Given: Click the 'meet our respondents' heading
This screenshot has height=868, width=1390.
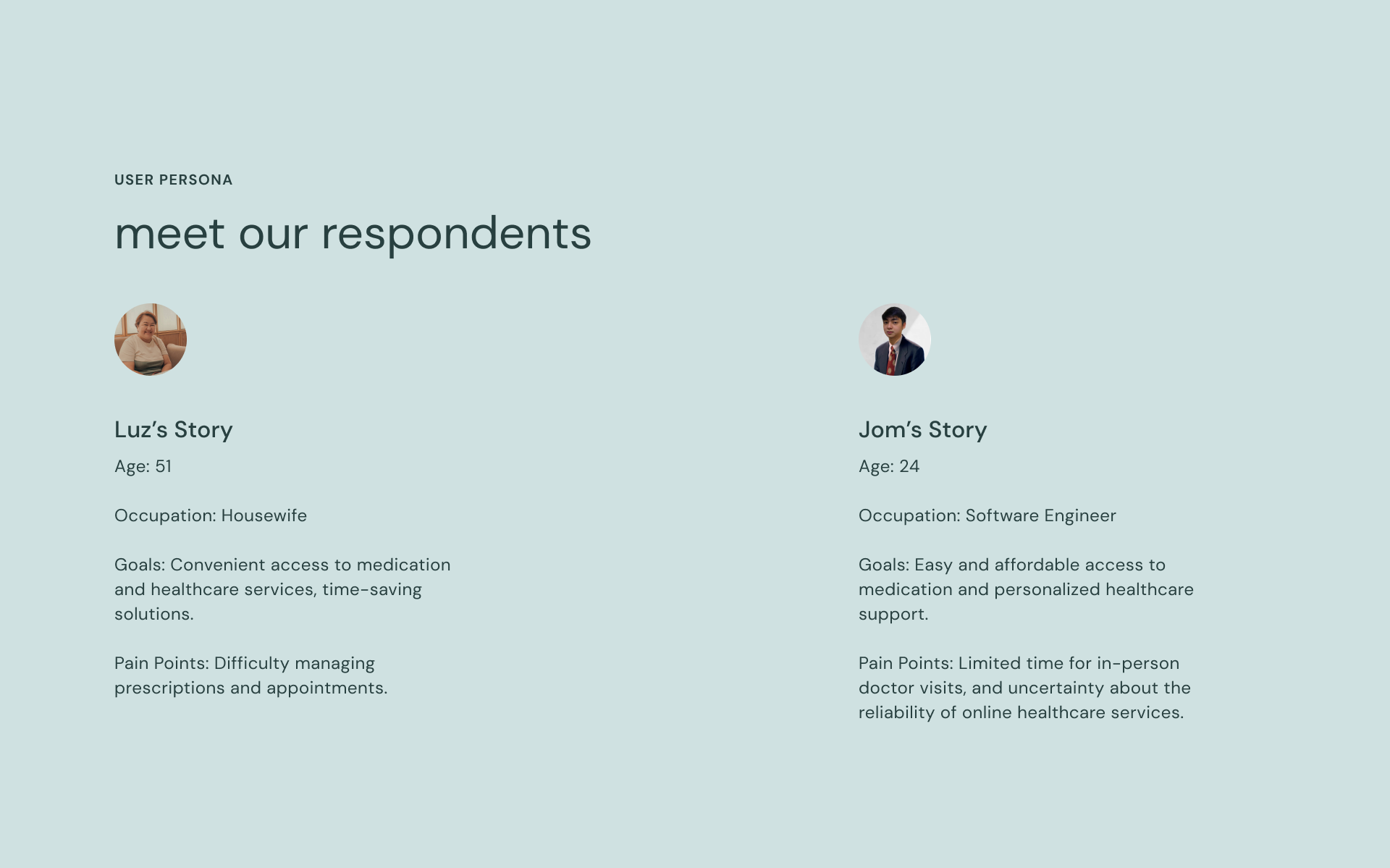Looking at the screenshot, I should (353, 235).
